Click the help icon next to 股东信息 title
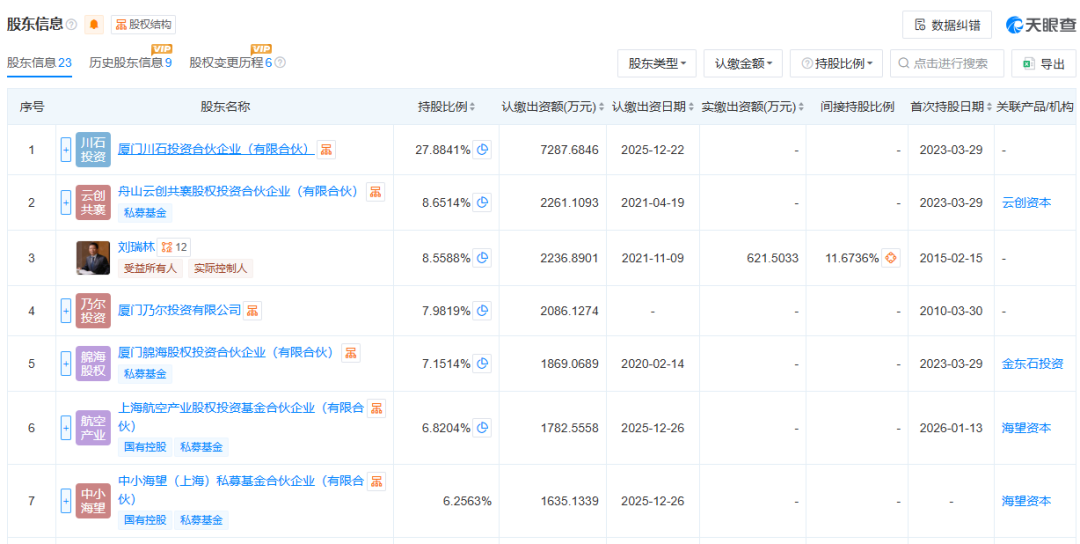The image size is (1080, 544). [x=71, y=25]
